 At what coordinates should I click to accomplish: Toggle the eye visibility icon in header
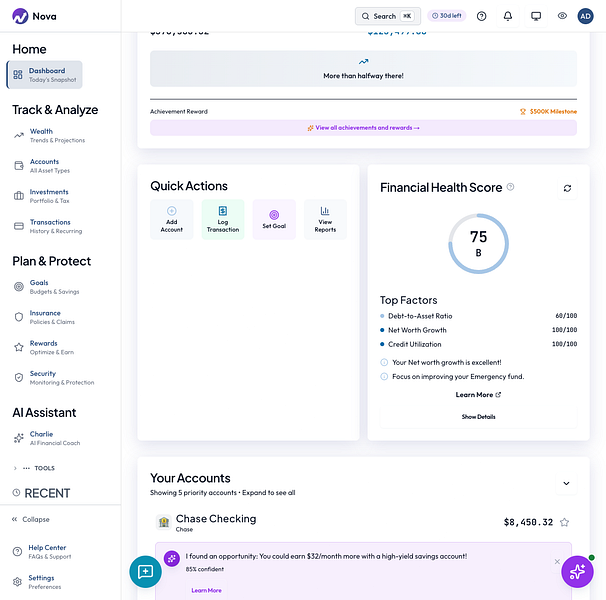pos(562,16)
